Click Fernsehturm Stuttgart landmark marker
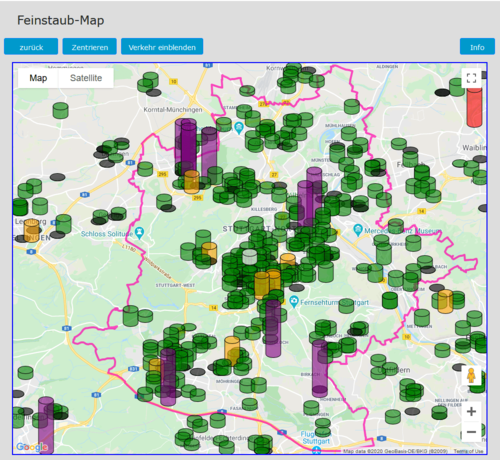 click(x=294, y=302)
